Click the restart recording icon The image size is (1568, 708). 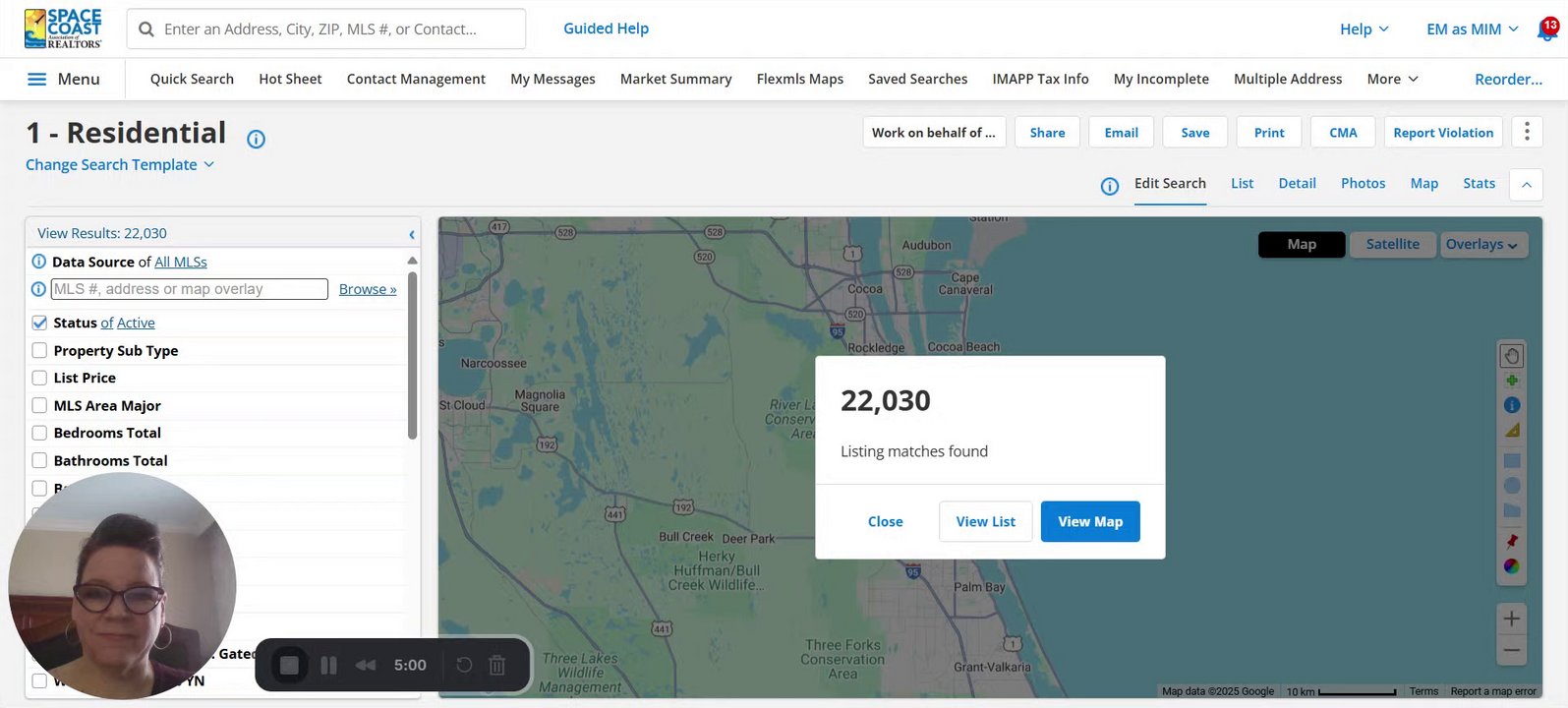(x=464, y=666)
